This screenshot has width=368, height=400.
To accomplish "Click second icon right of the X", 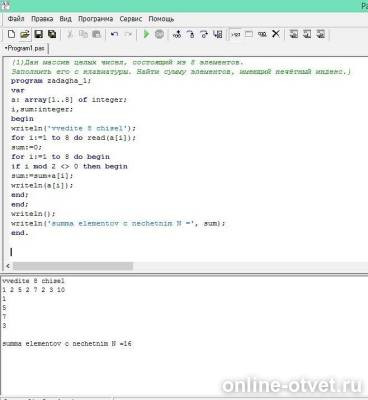I will click(307, 34).
